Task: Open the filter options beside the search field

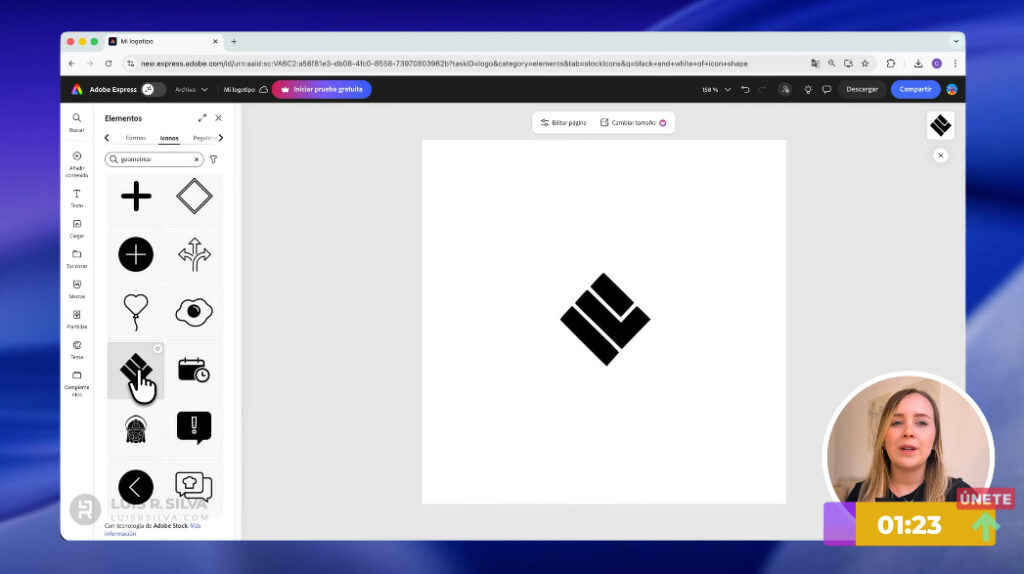Action: pyautogui.click(x=214, y=159)
